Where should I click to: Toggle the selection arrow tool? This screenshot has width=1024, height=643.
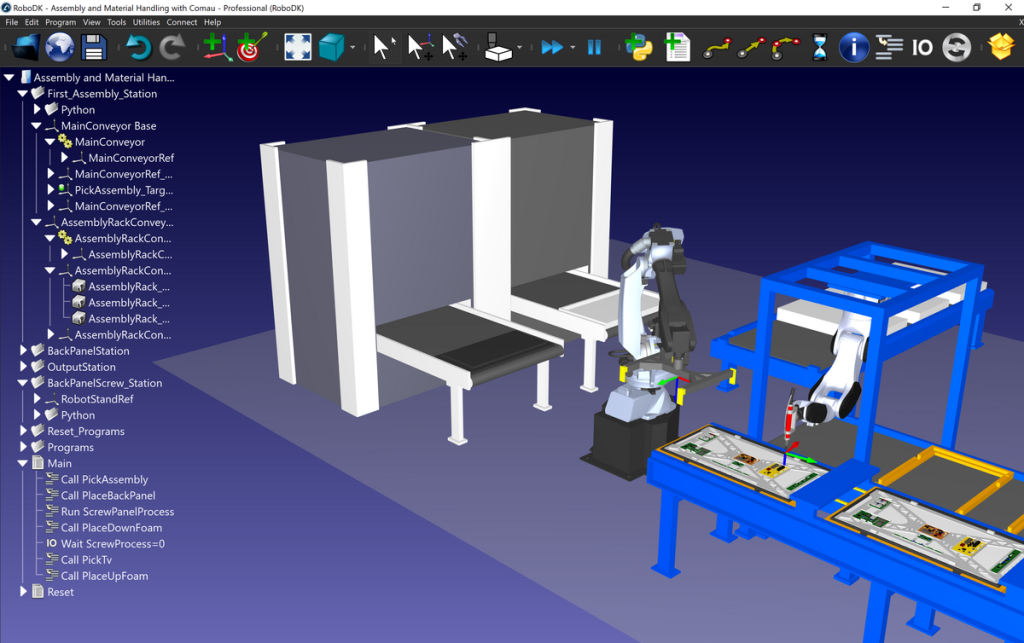(383, 46)
